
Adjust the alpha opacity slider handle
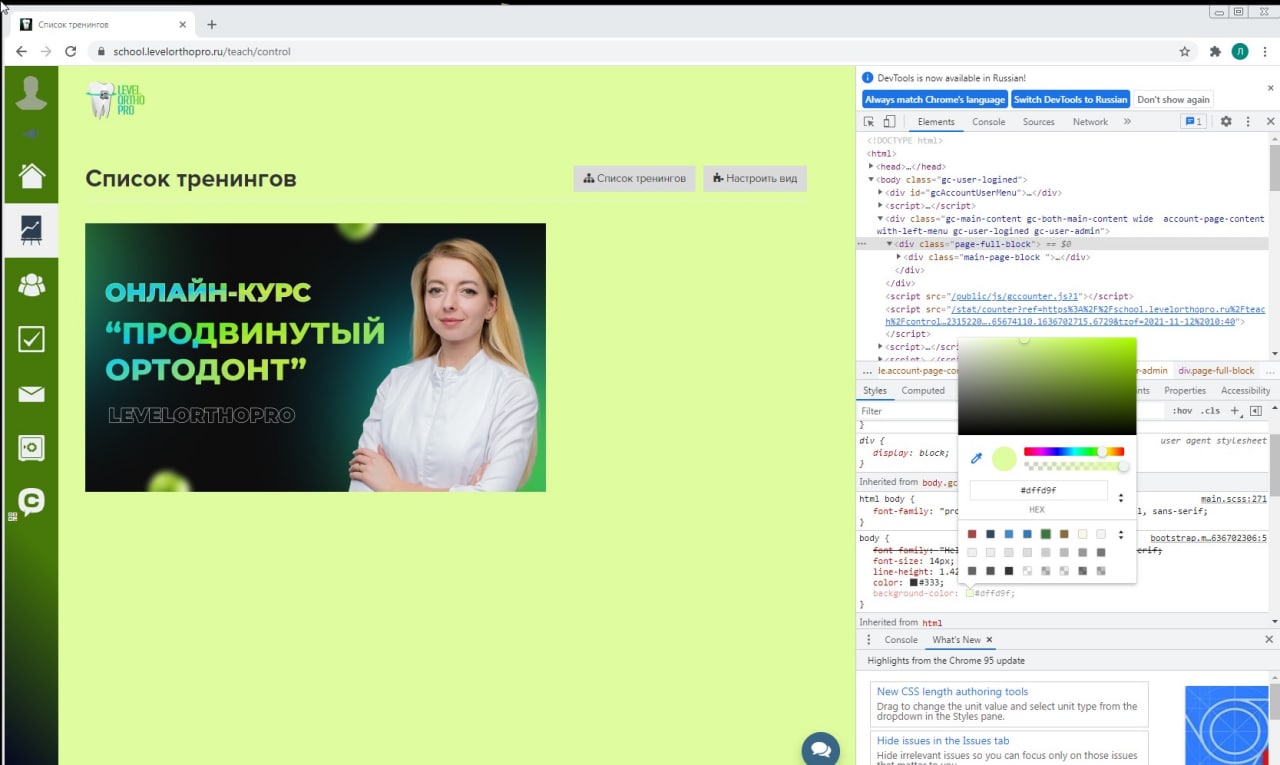[x=1123, y=466]
